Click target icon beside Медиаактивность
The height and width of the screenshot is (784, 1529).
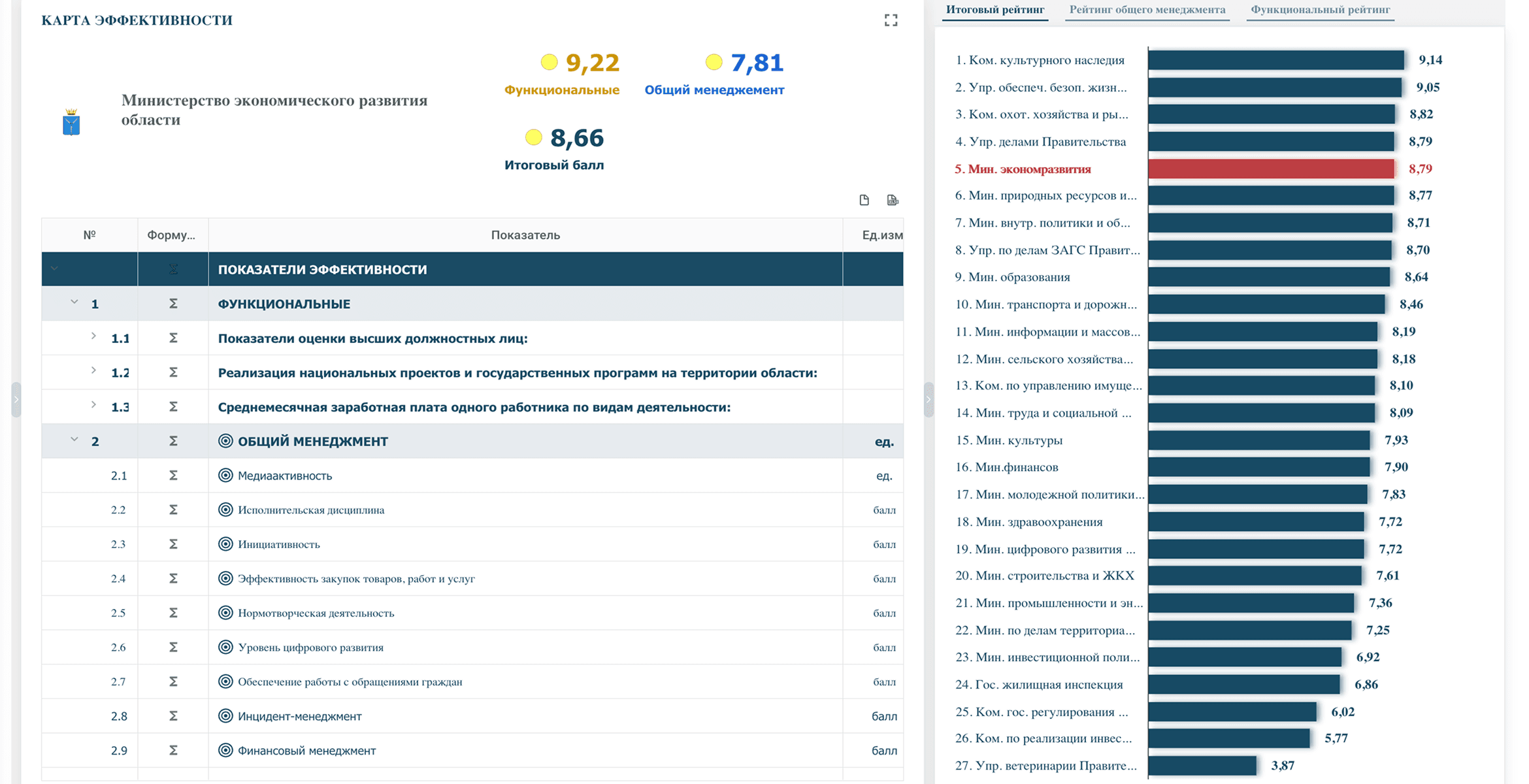coord(225,475)
